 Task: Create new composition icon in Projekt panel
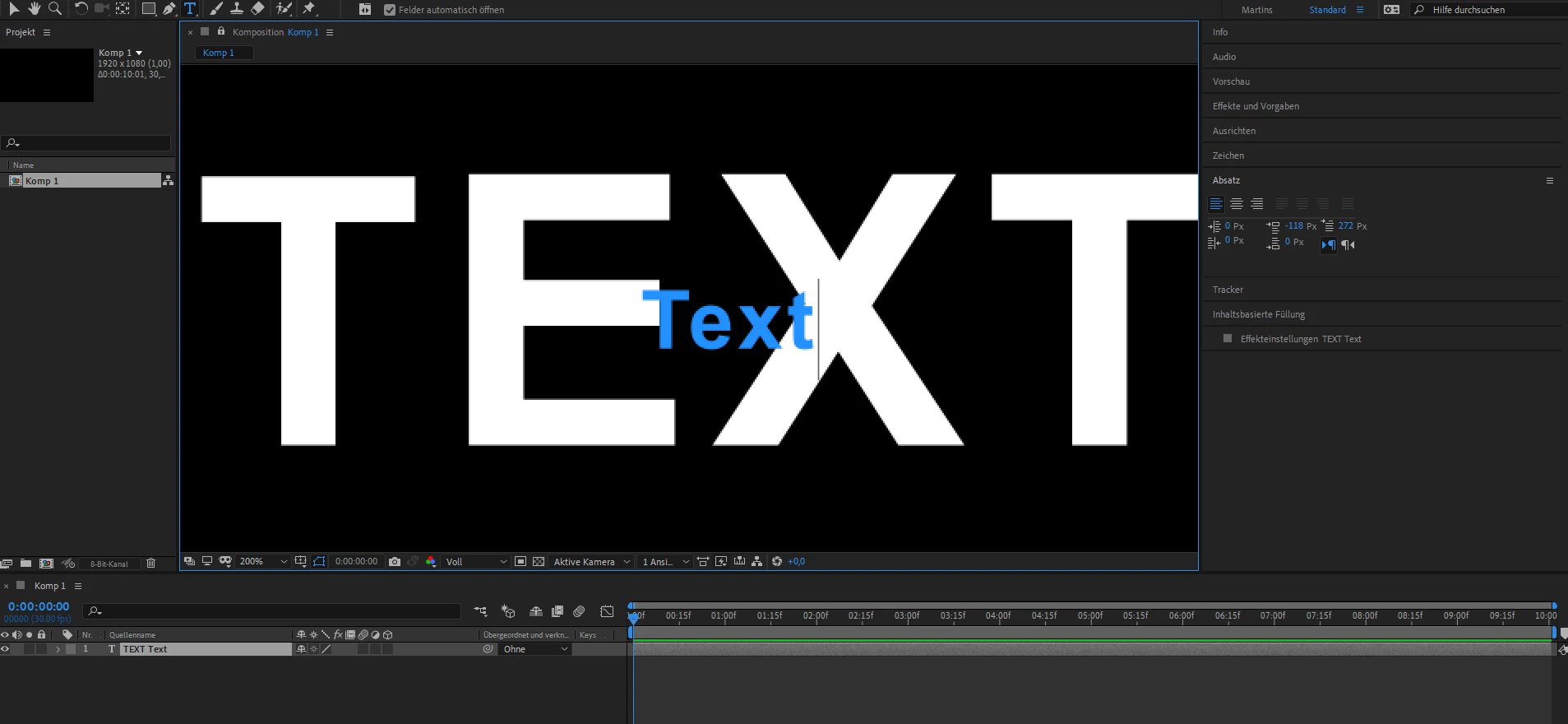(47, 564)
